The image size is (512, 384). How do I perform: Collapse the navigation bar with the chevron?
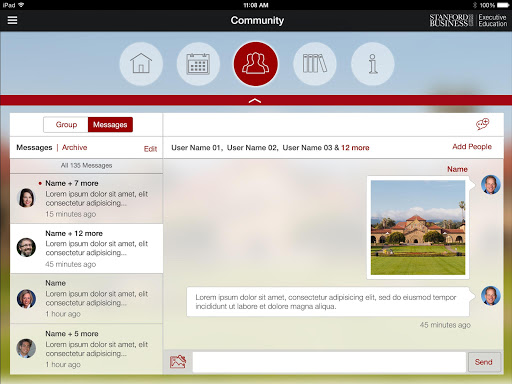tap(255, 100)
